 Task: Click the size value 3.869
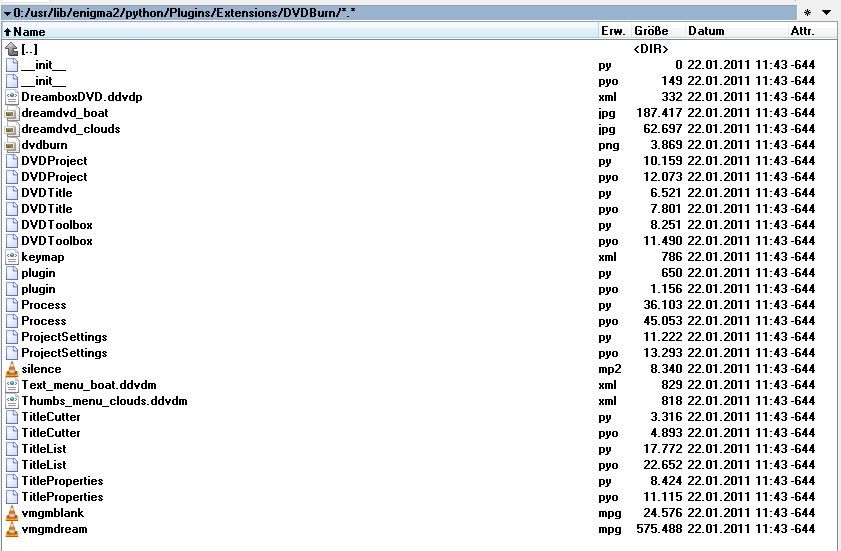click(x=666, y=145)
